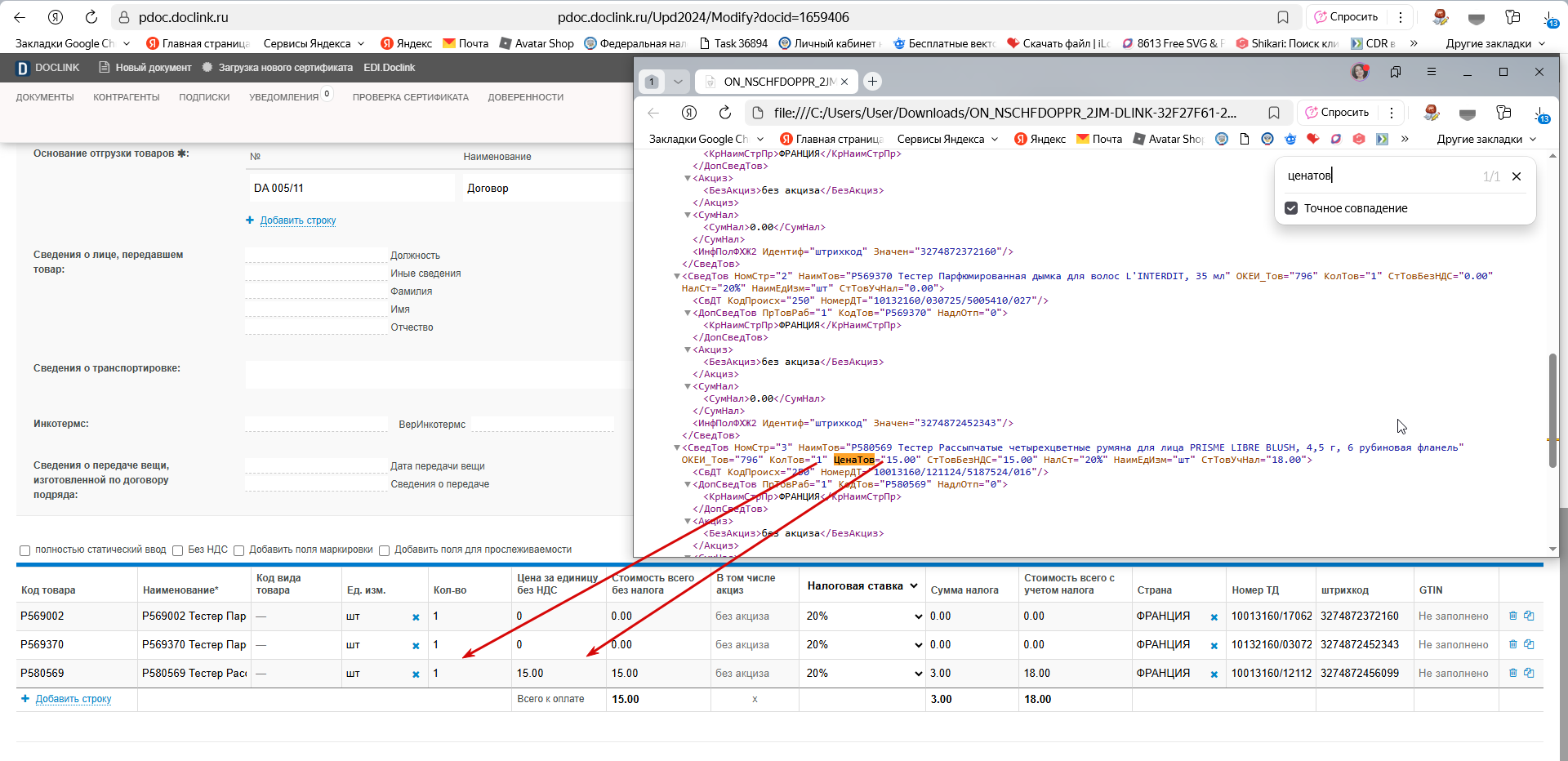Screen dimensions: 1568x761
Task: Delete row P569002 with trash icon
Action: (x=1512, y=616)
